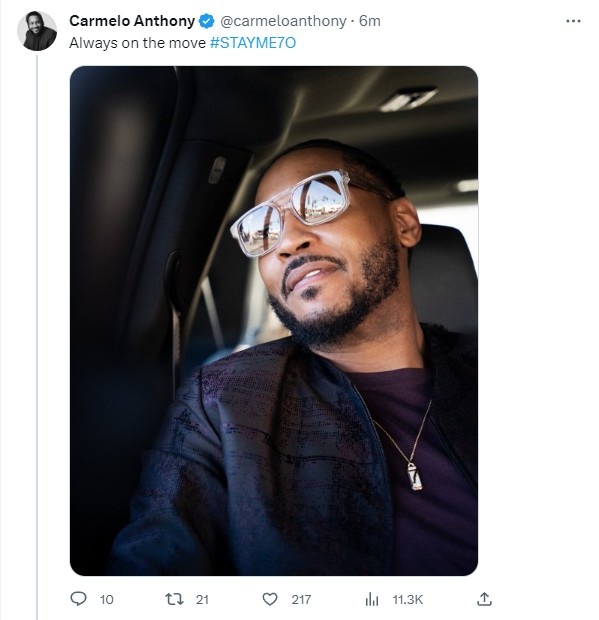Visit the @carmeloanthony handle link
The width and height of the screenshot is (599, 620).
click(x=283, y=21)
